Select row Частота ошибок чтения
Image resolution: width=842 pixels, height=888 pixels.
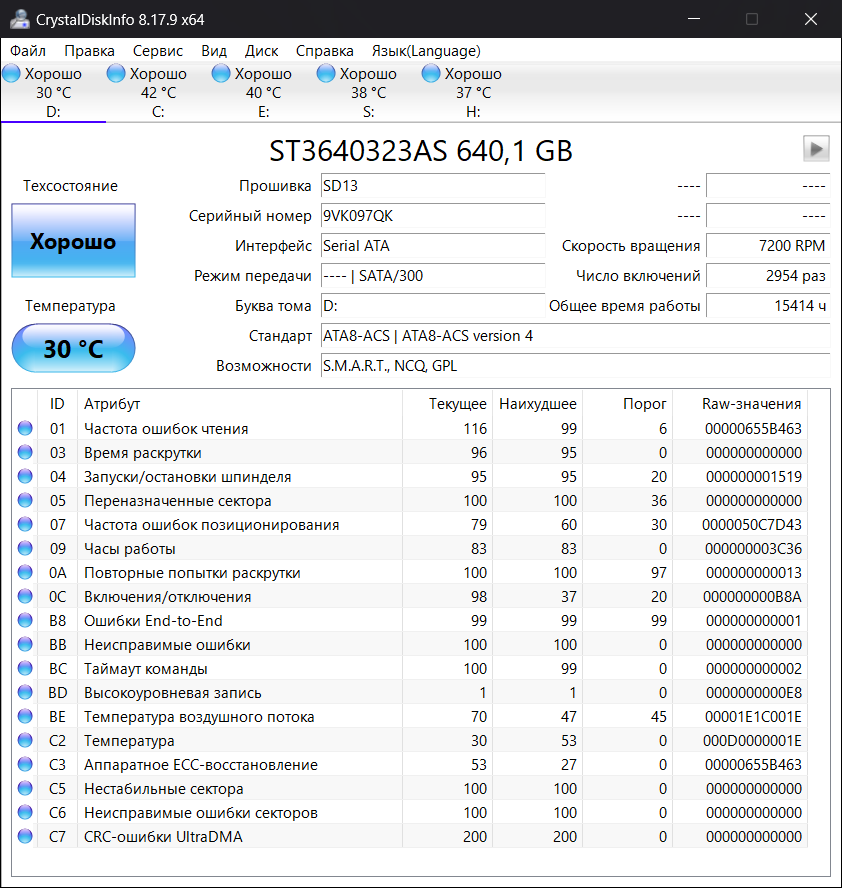[410, 429]
